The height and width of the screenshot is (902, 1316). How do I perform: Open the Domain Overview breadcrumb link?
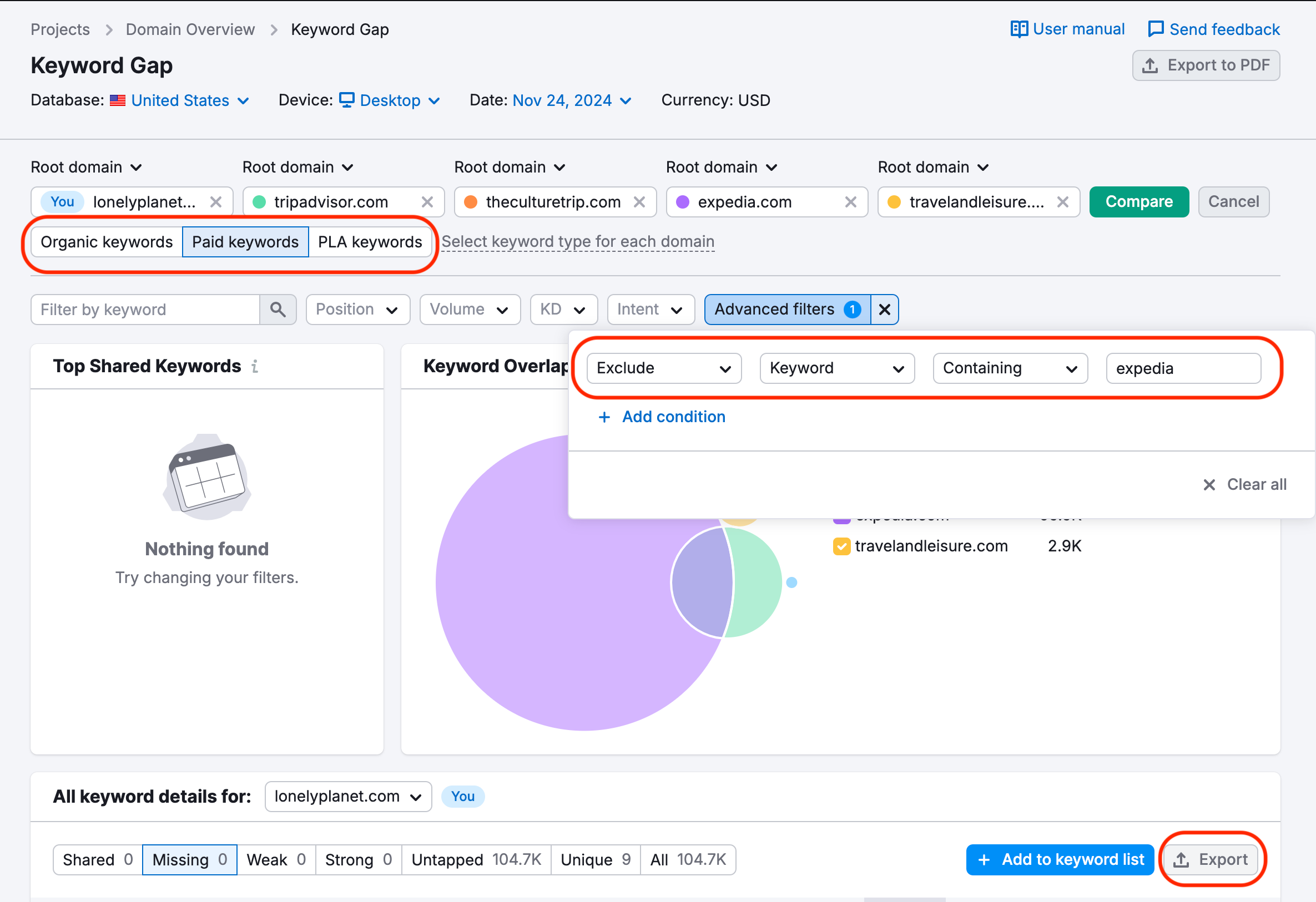(x=190, y=30)
